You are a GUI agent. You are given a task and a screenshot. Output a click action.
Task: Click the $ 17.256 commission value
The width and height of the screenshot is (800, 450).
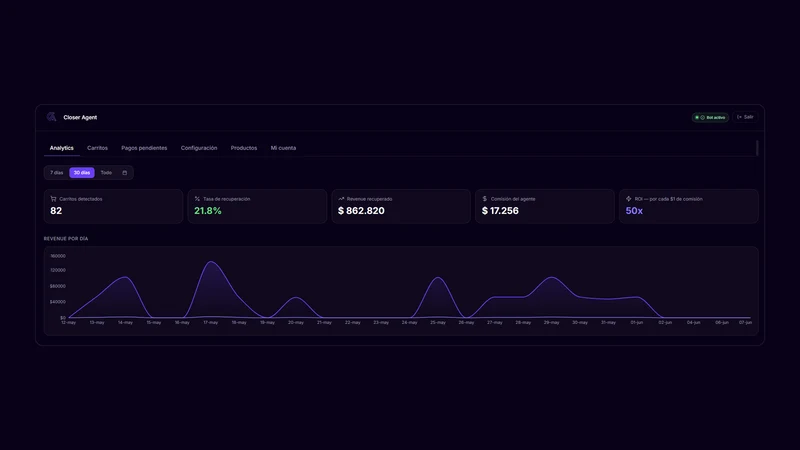[x=500, y=211]
